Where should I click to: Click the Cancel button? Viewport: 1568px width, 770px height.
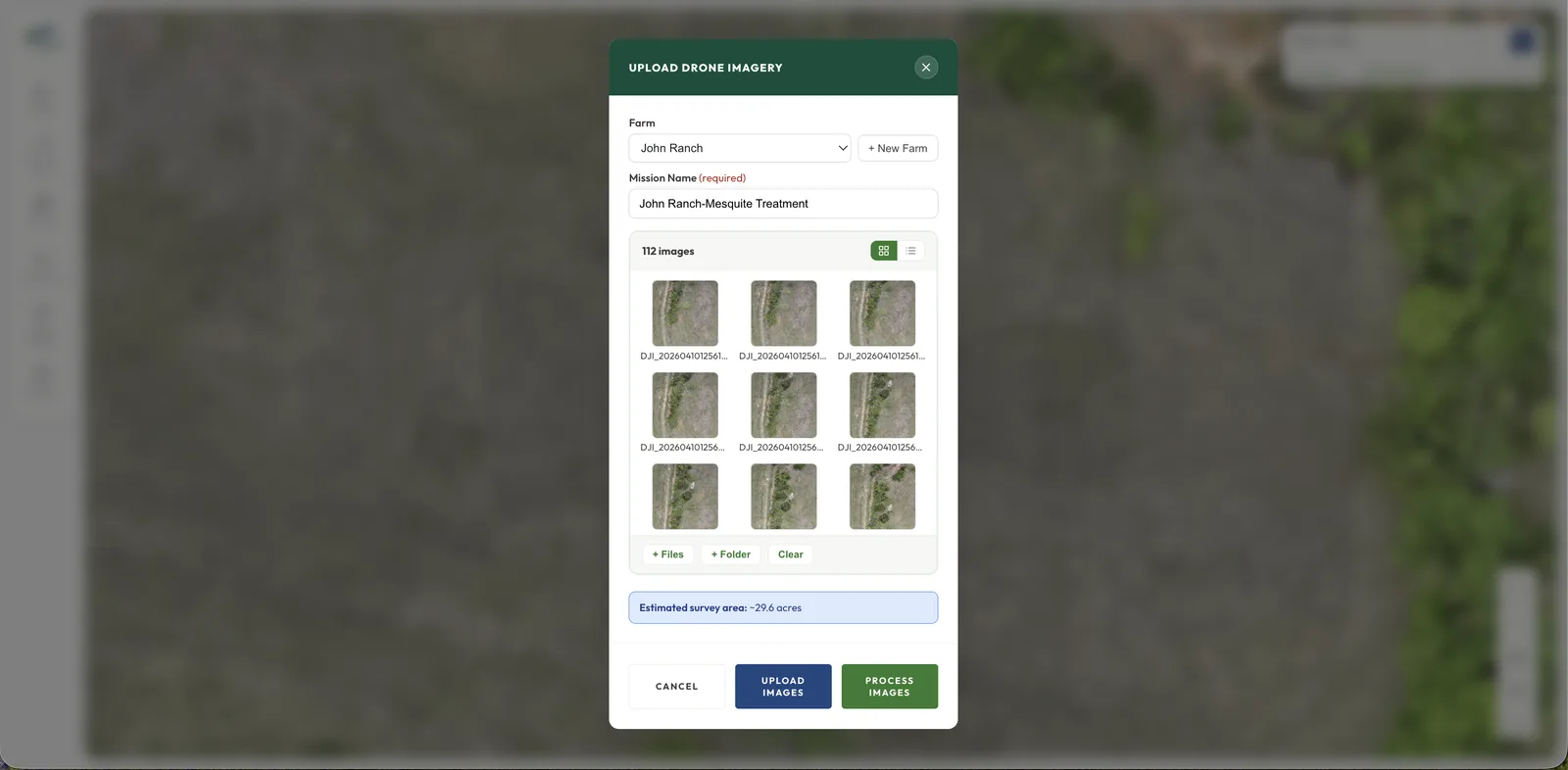point(677,687)
